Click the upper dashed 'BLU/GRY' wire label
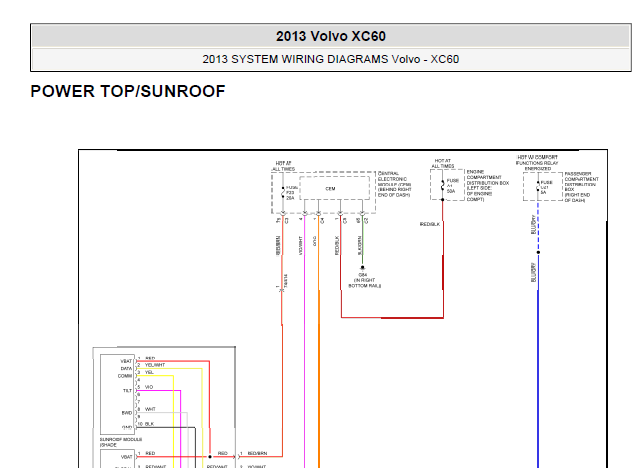Image resolution: width=634 pixels, height=468 pixels. tap(533, 224)
